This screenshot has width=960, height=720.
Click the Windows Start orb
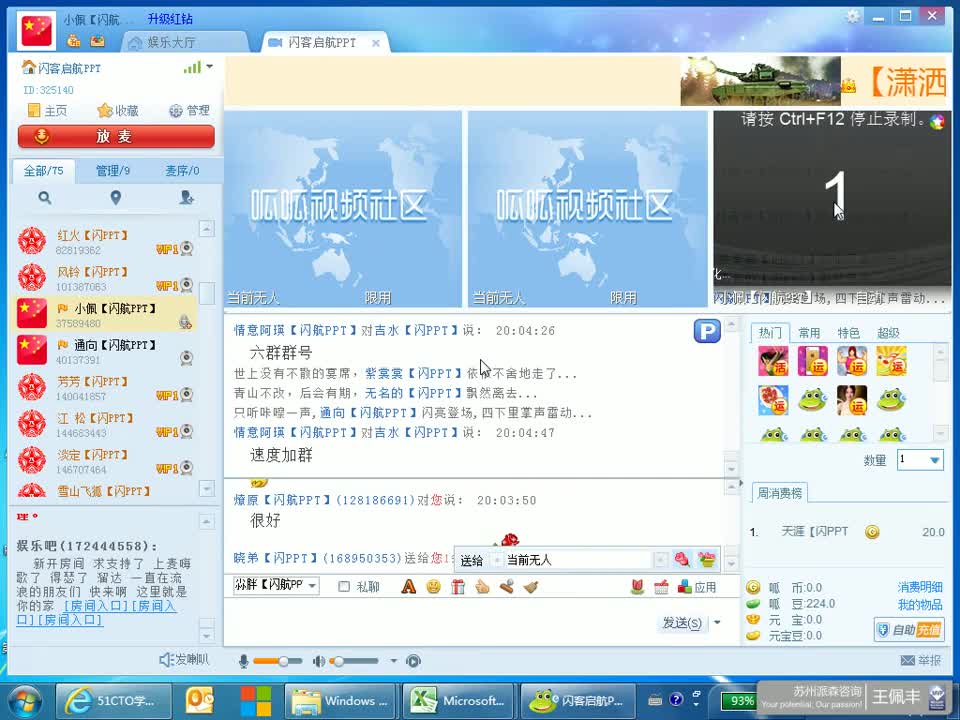[23, 701]
